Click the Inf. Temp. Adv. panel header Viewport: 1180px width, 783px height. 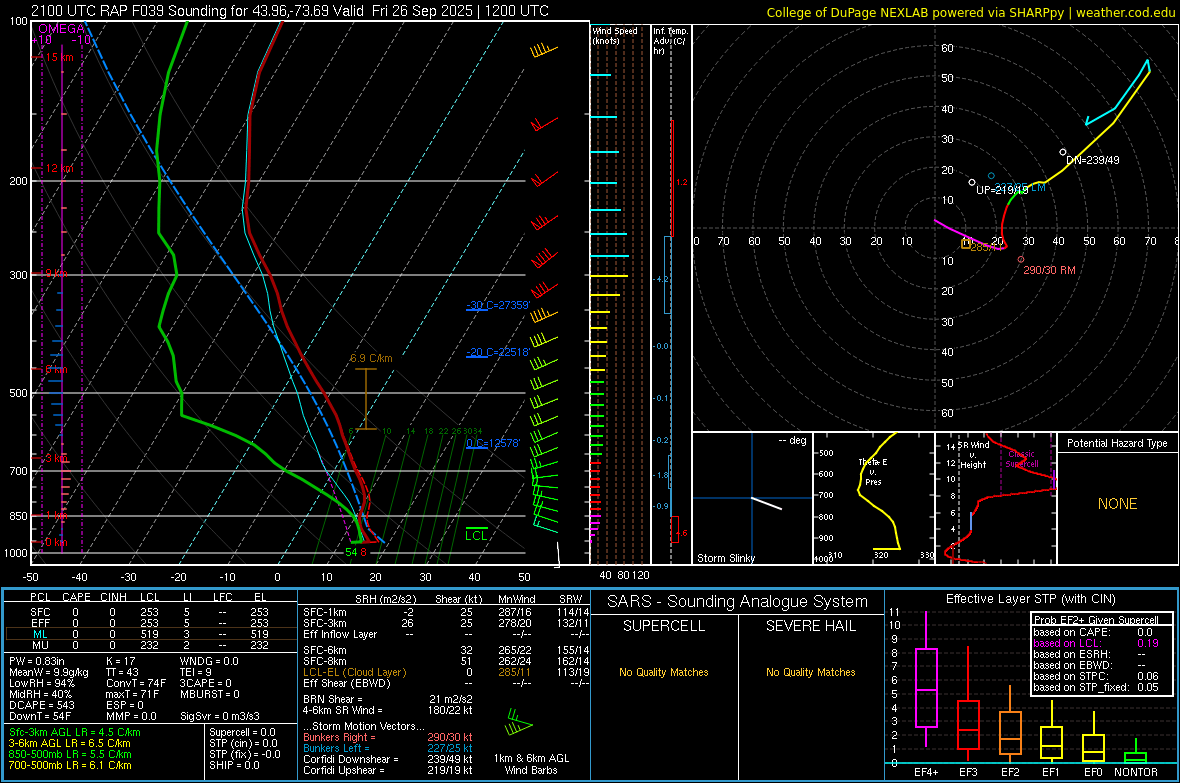[x=670, y=41]
